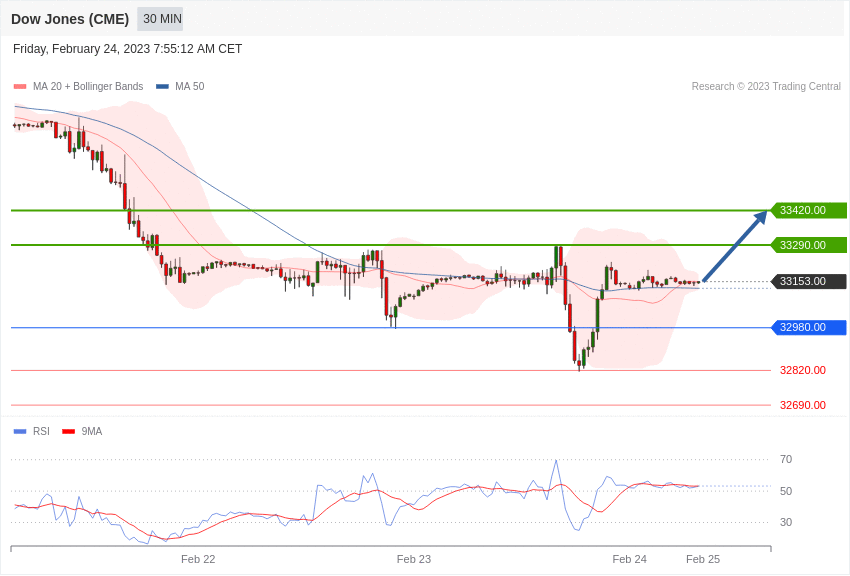850x576 pixels.
Task: Click the date 'Friday, February 24, 2023 7:55:12 AM CET'
Action: pyautogui.click(x=127, y=49)
